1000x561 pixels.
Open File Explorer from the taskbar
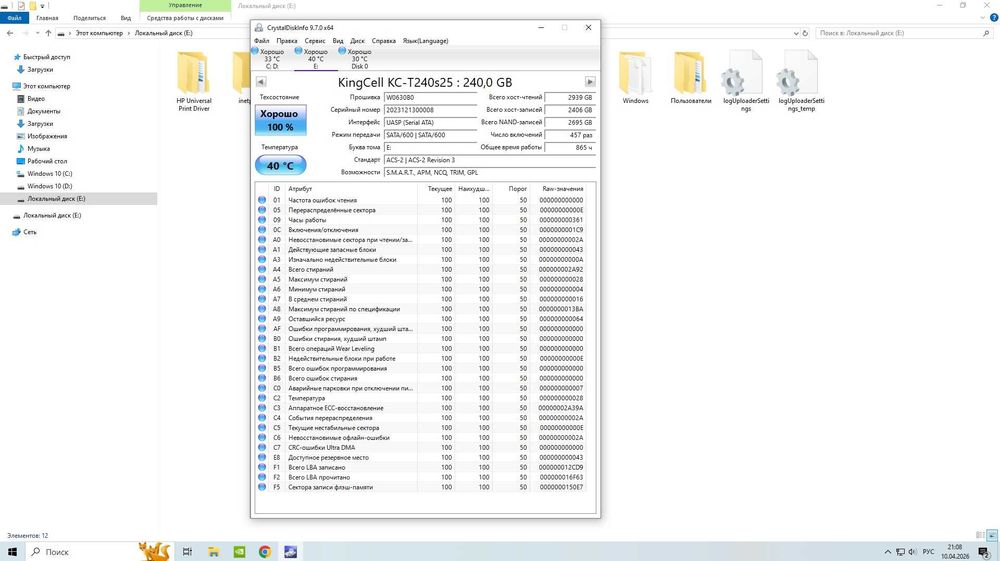click(213, 552)
